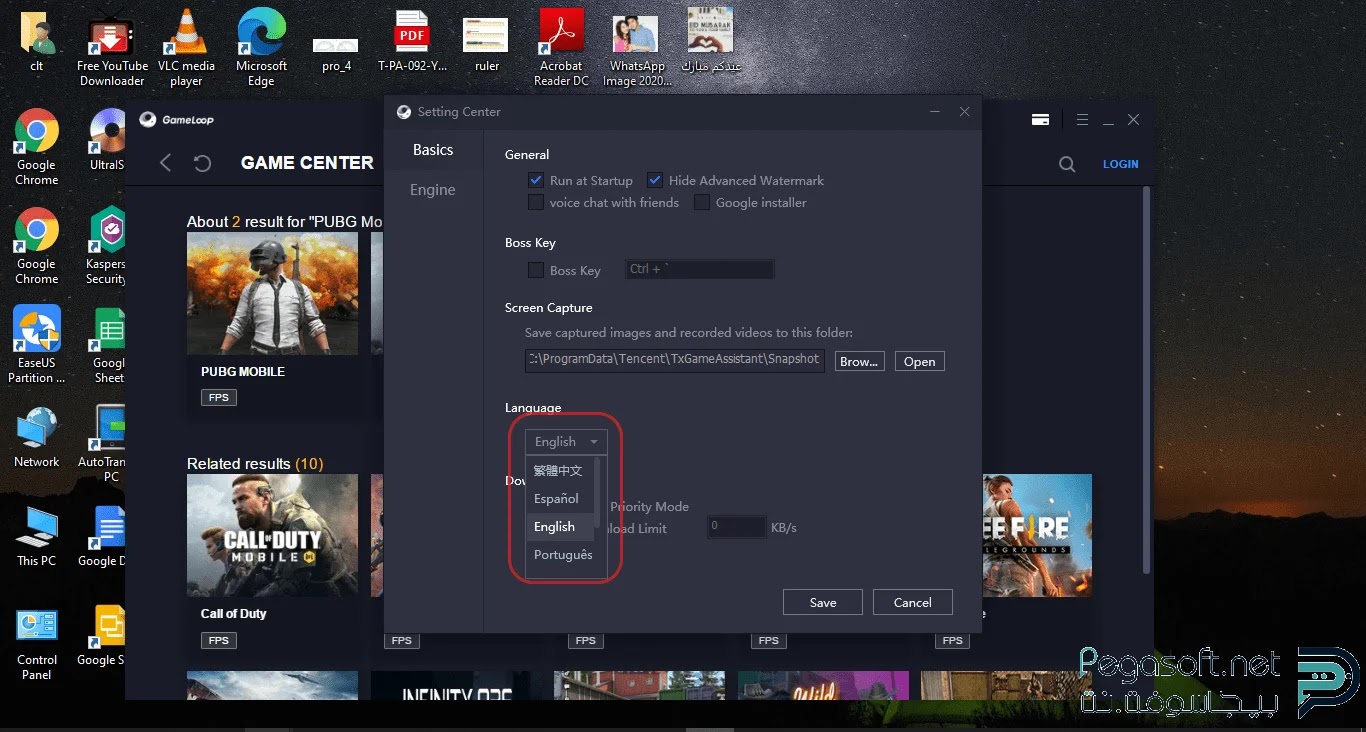Enable the Boss Key checkbox
This screenshot has width=1366, height=732.
coord(536,270)
